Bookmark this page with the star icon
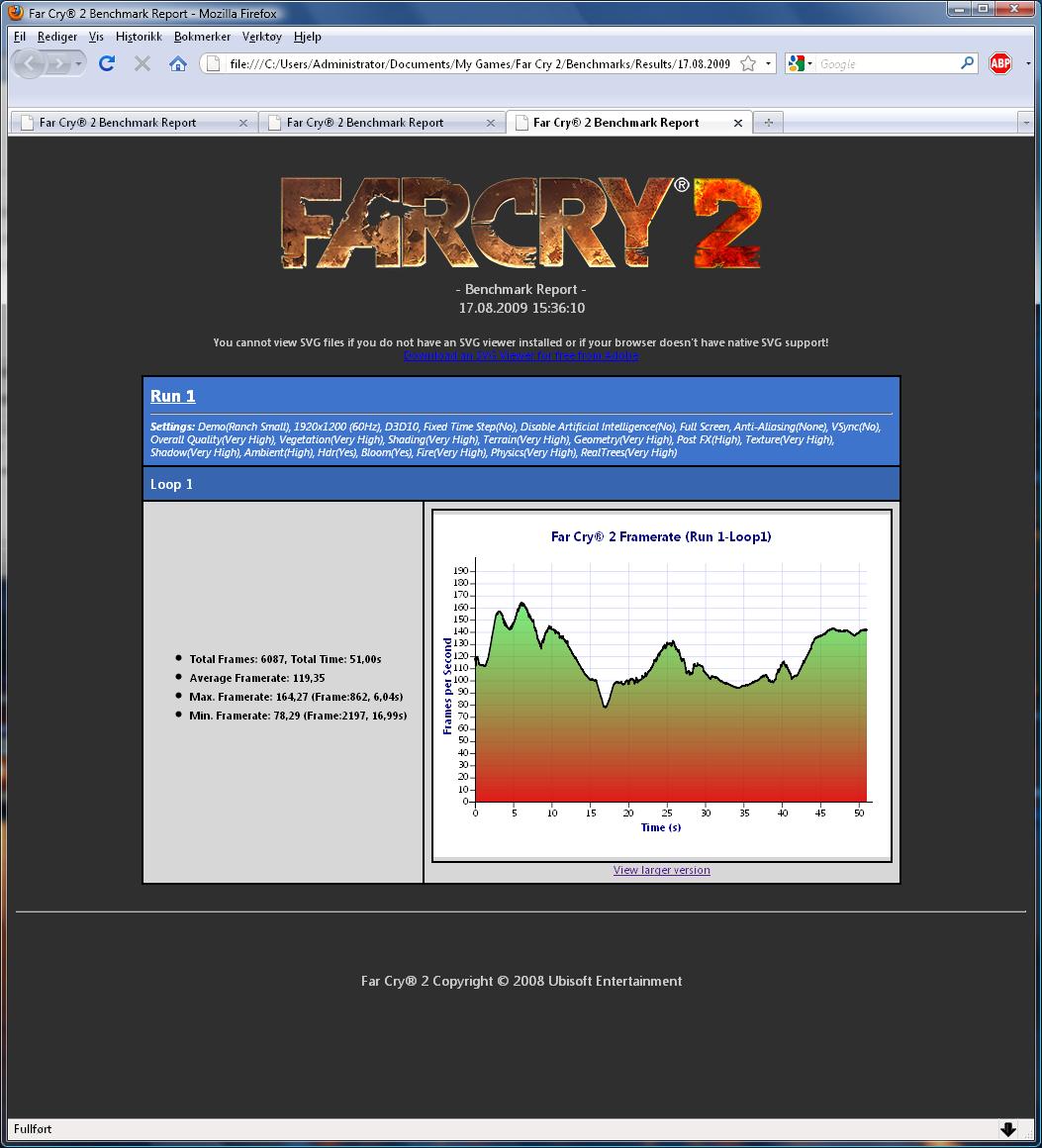This screenshot has width=1042, height=1148. pos(748,63)
